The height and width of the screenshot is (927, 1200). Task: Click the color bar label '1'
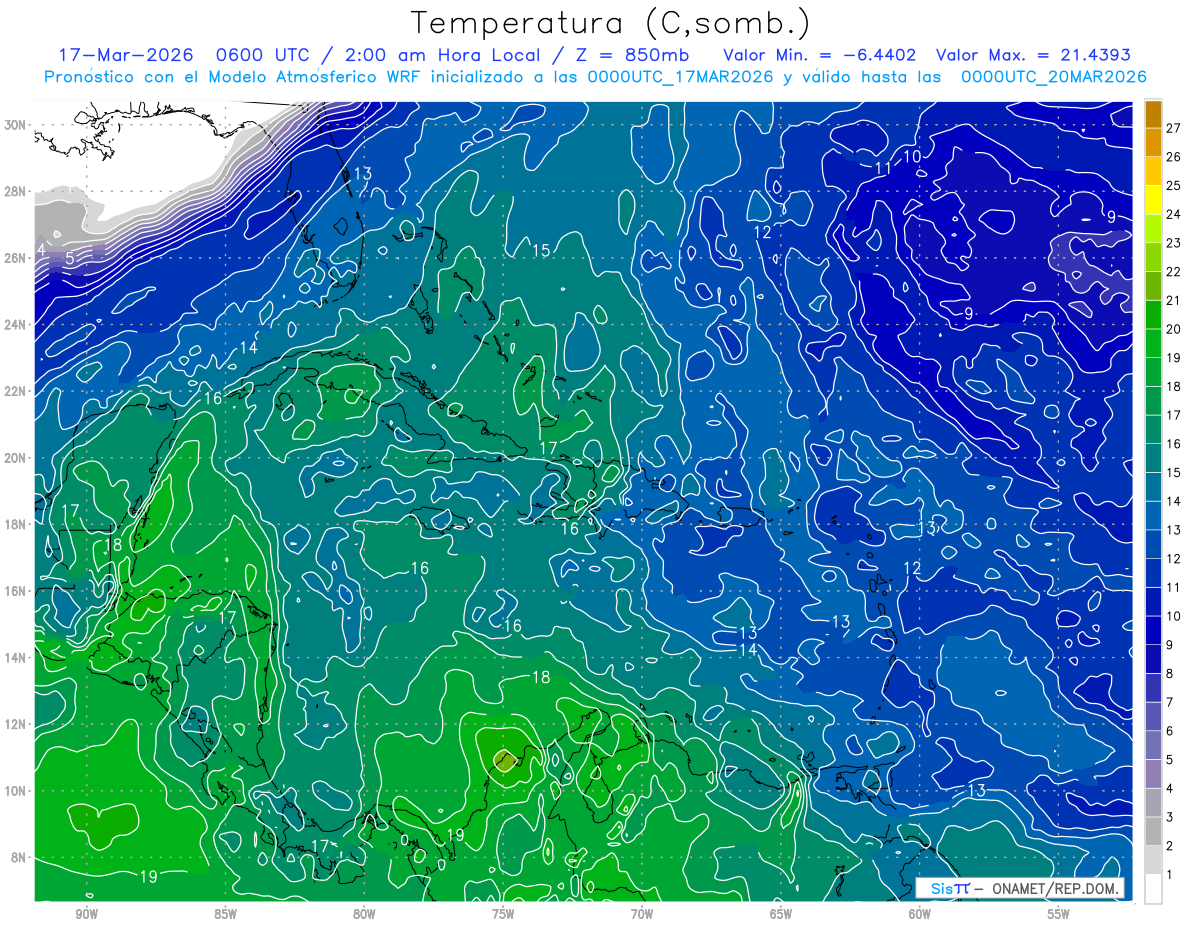pyautogui.click(x=1170, y=875)
